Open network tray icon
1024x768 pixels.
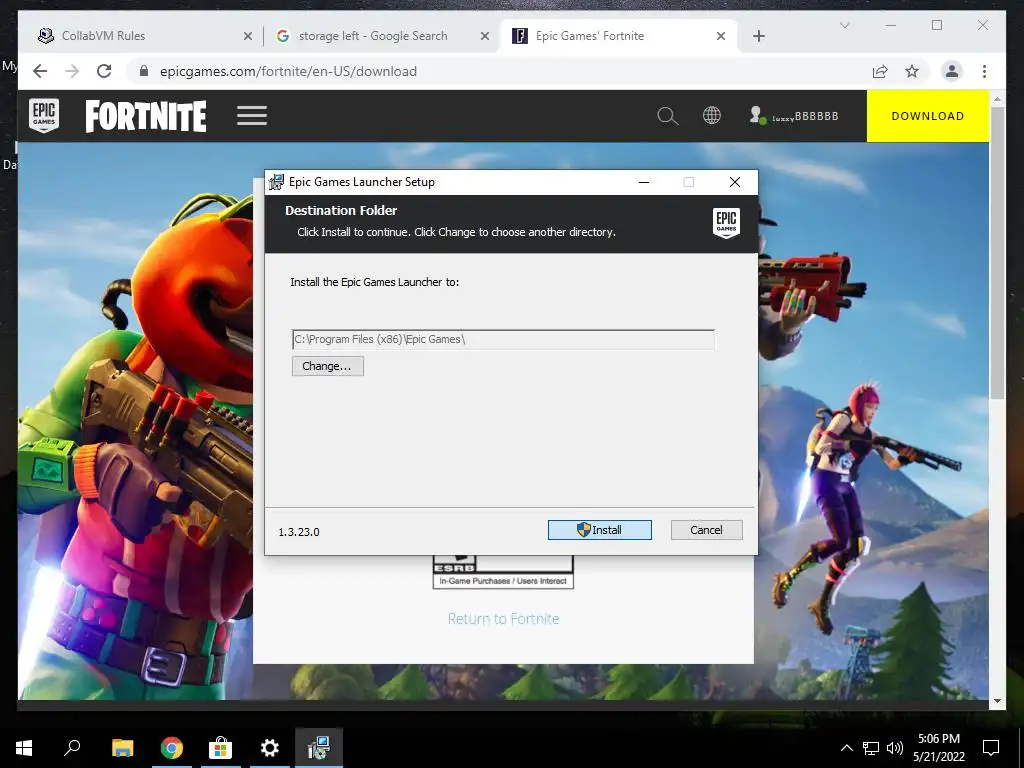point(871,748)
